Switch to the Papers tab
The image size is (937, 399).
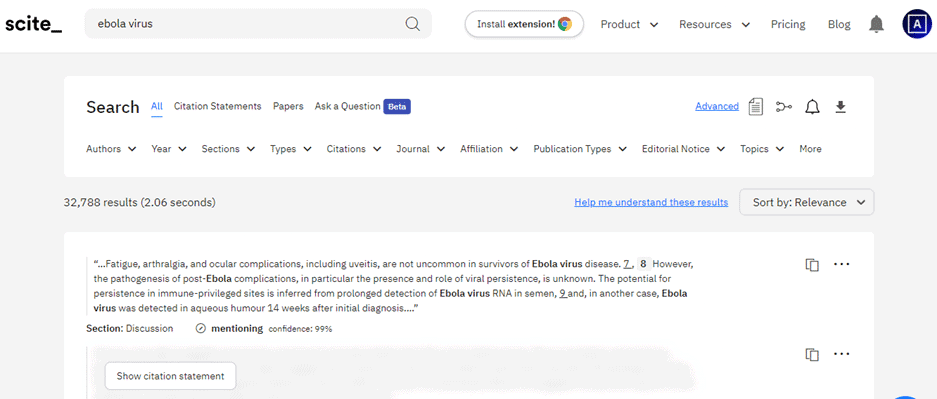(288, 106)
